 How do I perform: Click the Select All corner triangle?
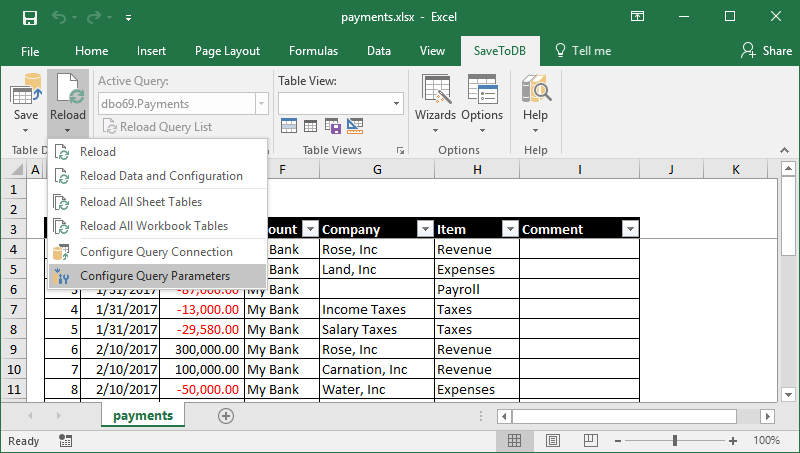click(x=17, y=169)
